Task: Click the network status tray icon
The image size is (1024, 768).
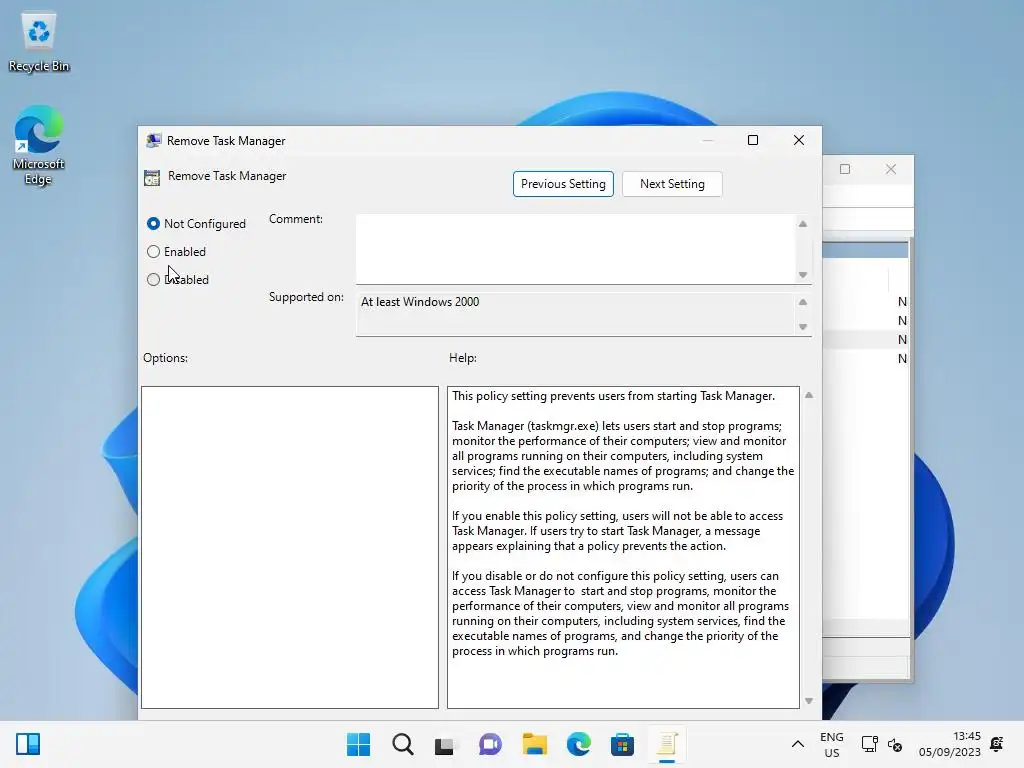Action: click(x=869, y=744)
